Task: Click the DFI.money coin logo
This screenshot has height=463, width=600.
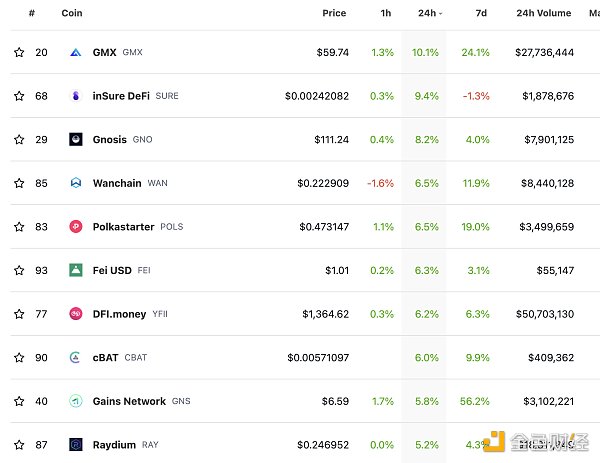Action: [75, 314]
